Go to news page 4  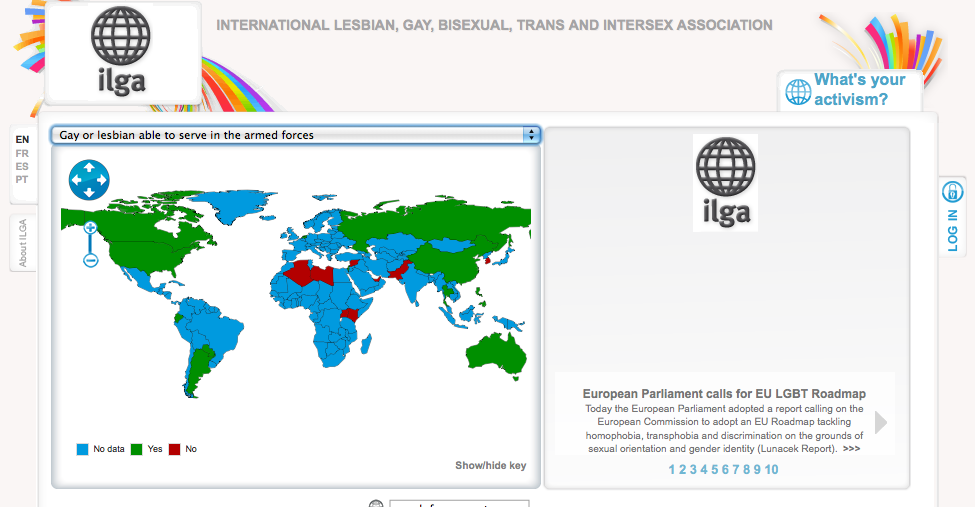click(x=704, y=470)
